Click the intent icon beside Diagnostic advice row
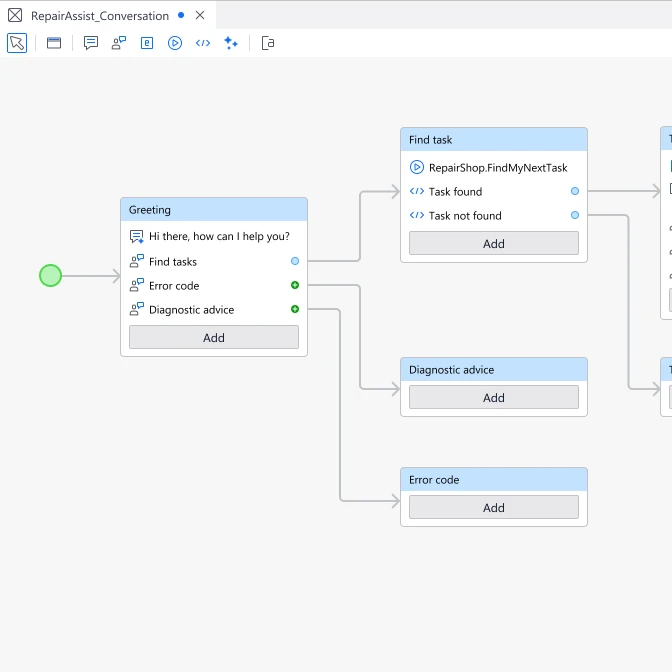Screen dimensions: 672x672 click(x=137, y=309)
